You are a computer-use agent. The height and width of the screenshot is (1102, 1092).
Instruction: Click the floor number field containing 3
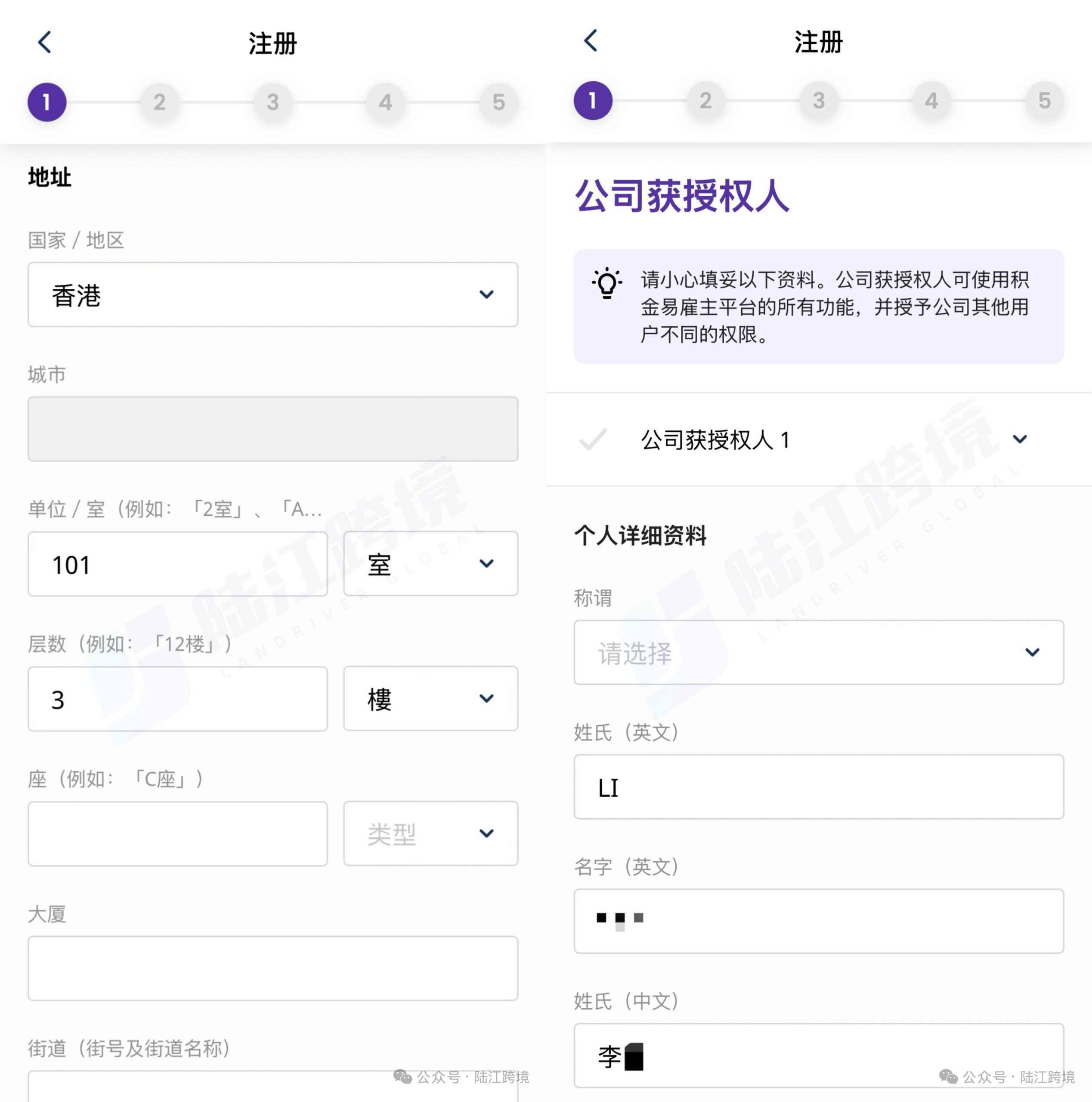[178, 698]
